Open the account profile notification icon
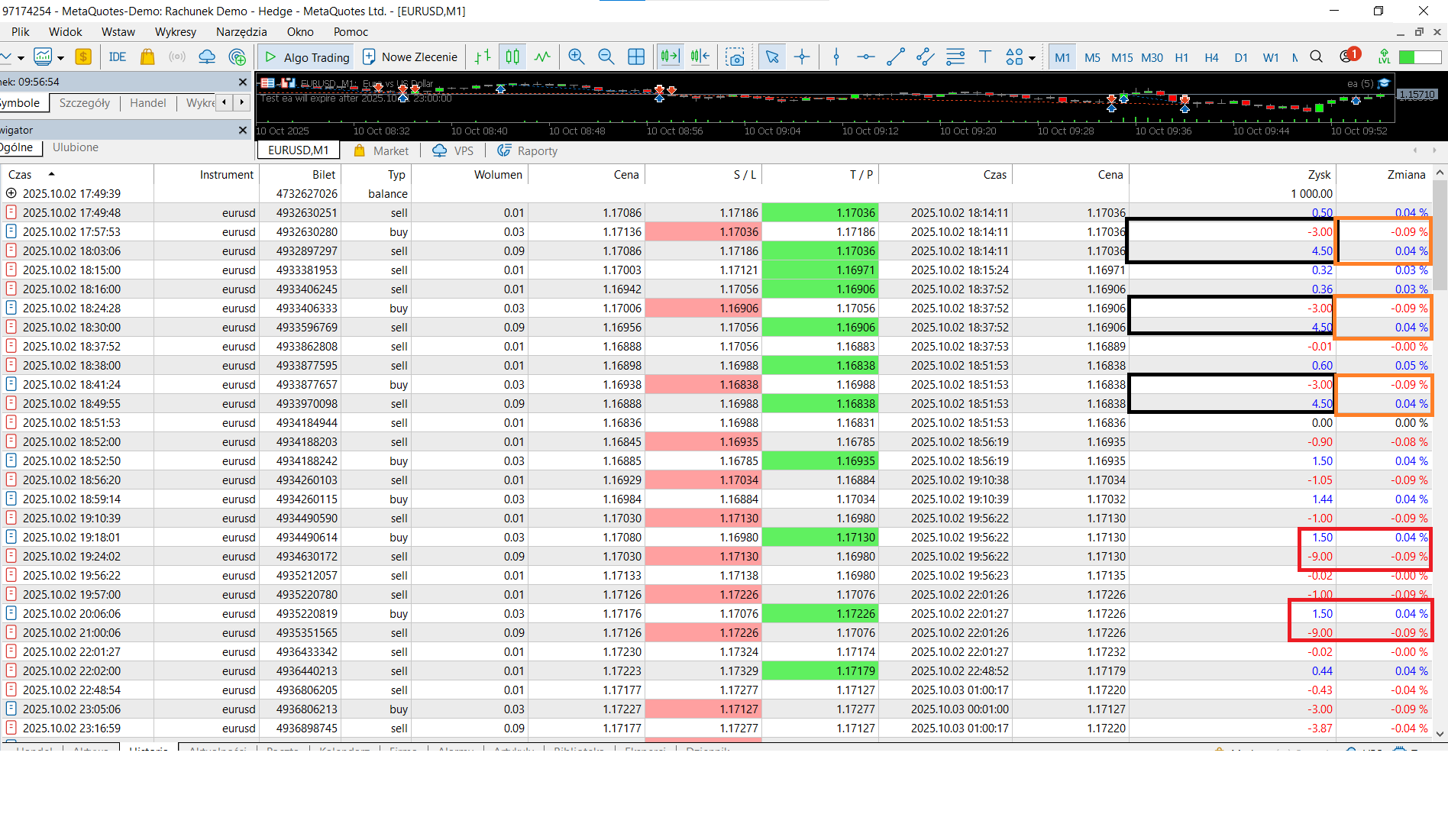 click(x=1349, y=56)
